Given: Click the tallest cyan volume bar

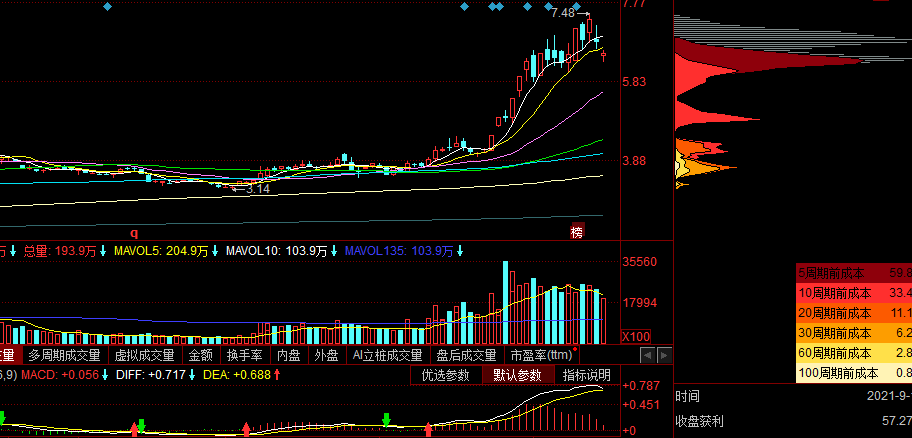Looking at the screenshot, I should (x=505, y=302).
